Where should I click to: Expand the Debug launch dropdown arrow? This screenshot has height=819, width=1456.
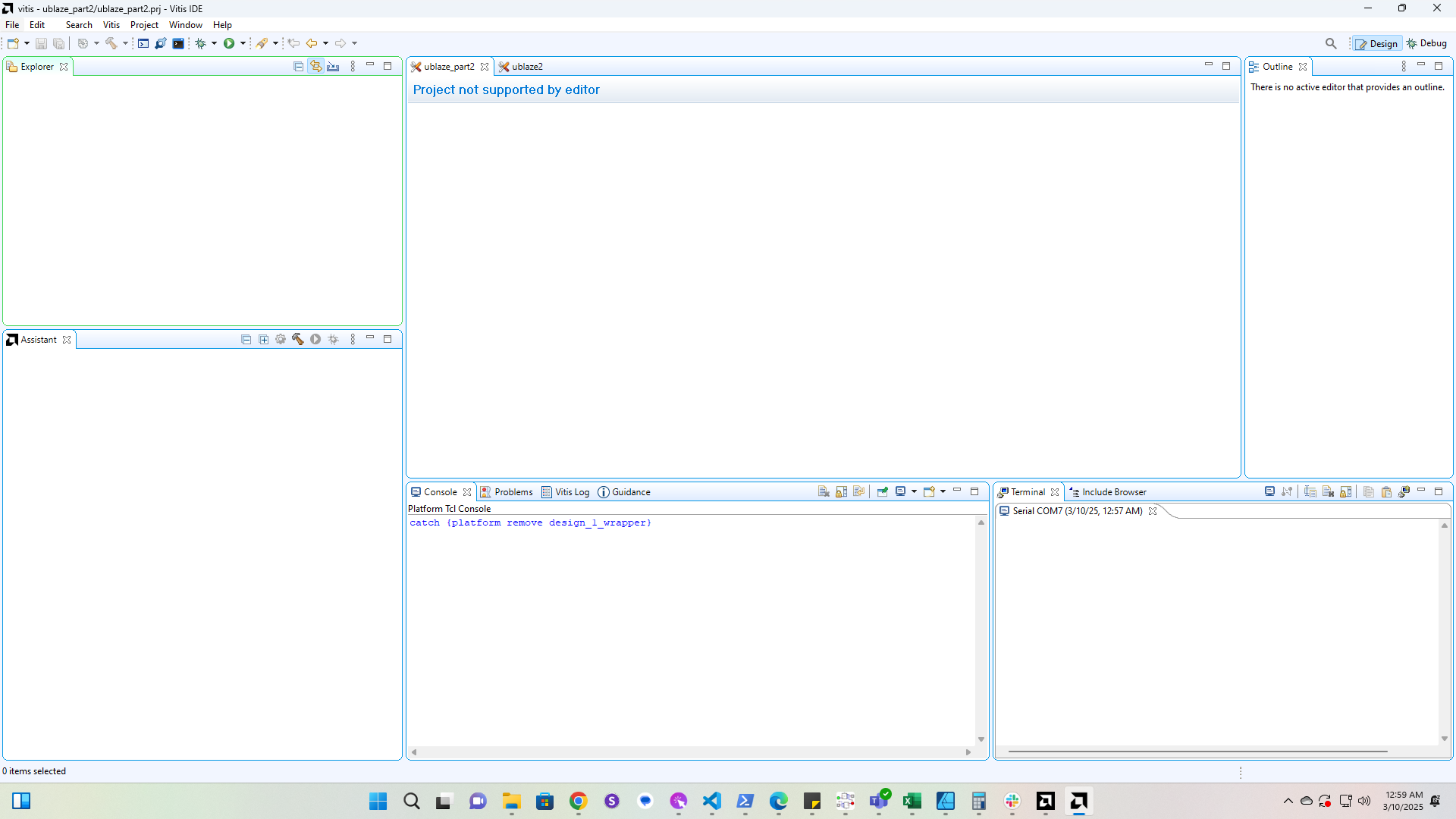(214, 43)
